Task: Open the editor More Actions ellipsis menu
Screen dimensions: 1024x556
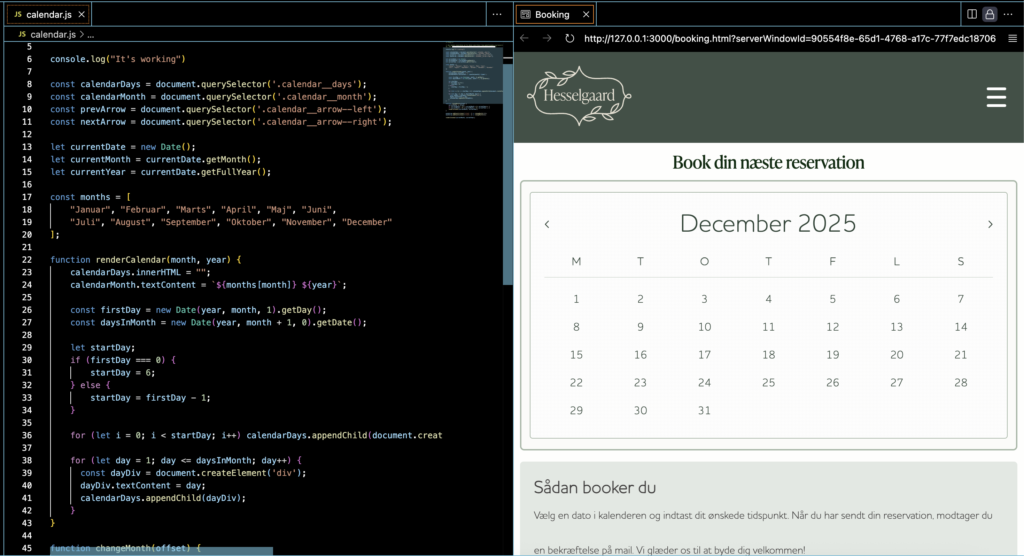Action: 497,14
